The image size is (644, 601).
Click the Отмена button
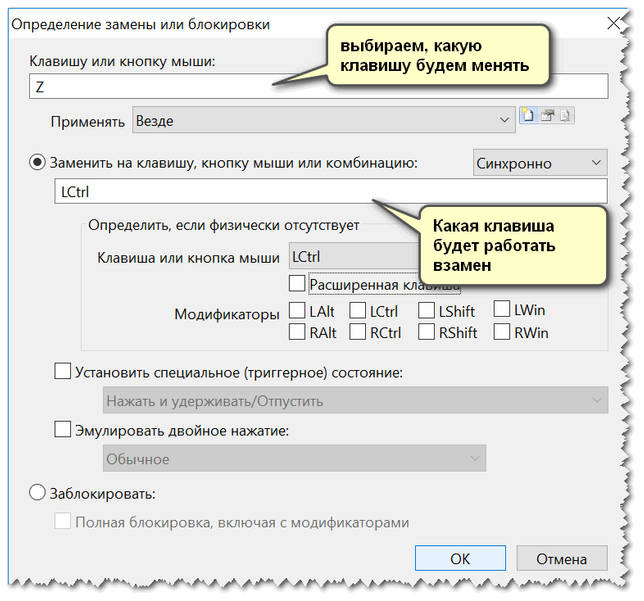click(x=561, y=558)
